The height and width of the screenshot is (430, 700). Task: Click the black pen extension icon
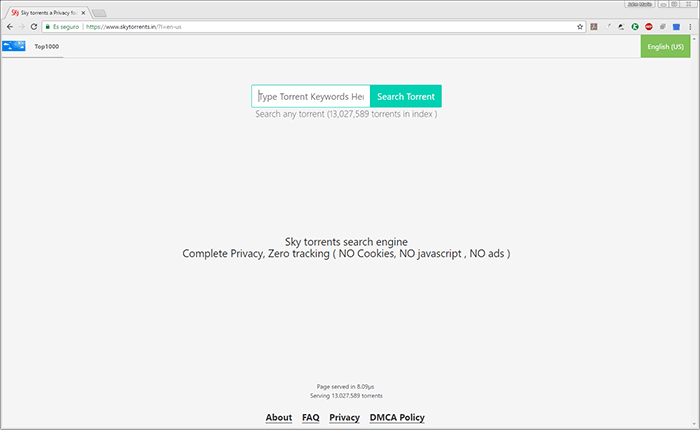(621, 27)
